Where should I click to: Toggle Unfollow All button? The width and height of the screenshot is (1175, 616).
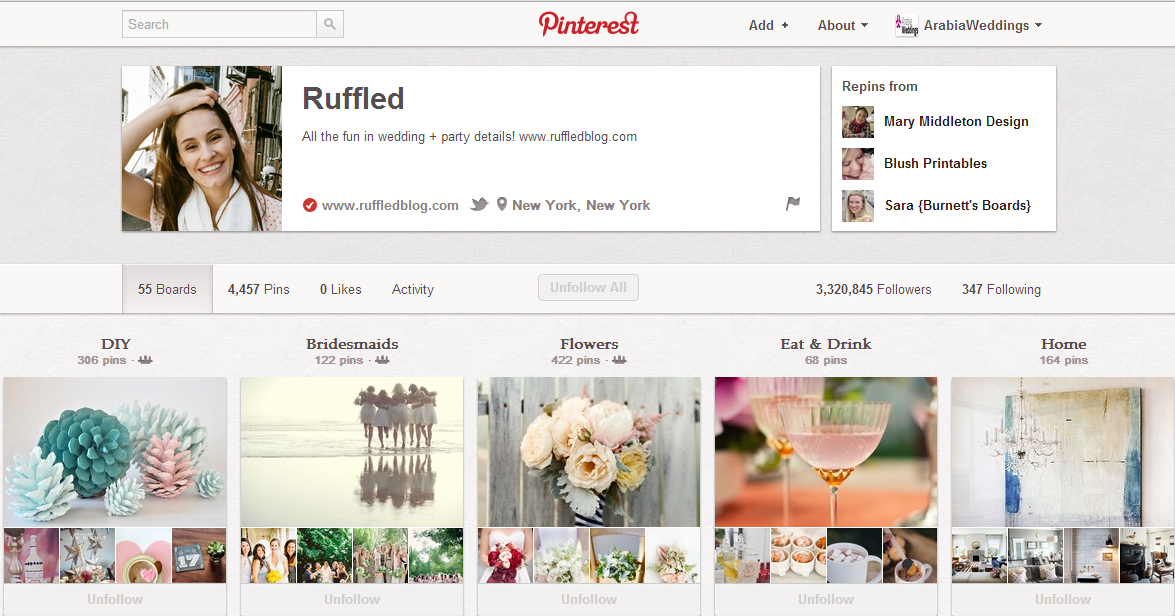(588, 288)
